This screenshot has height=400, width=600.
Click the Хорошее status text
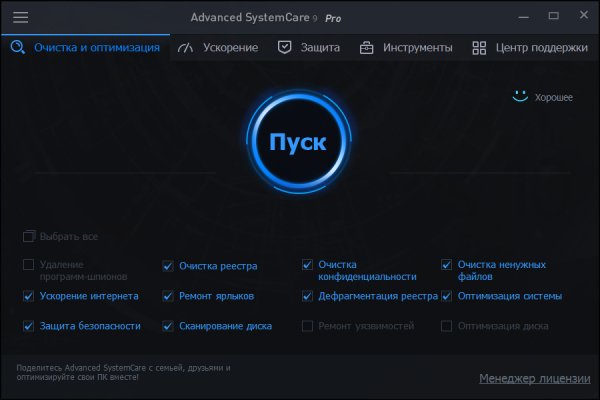[554, 97]
